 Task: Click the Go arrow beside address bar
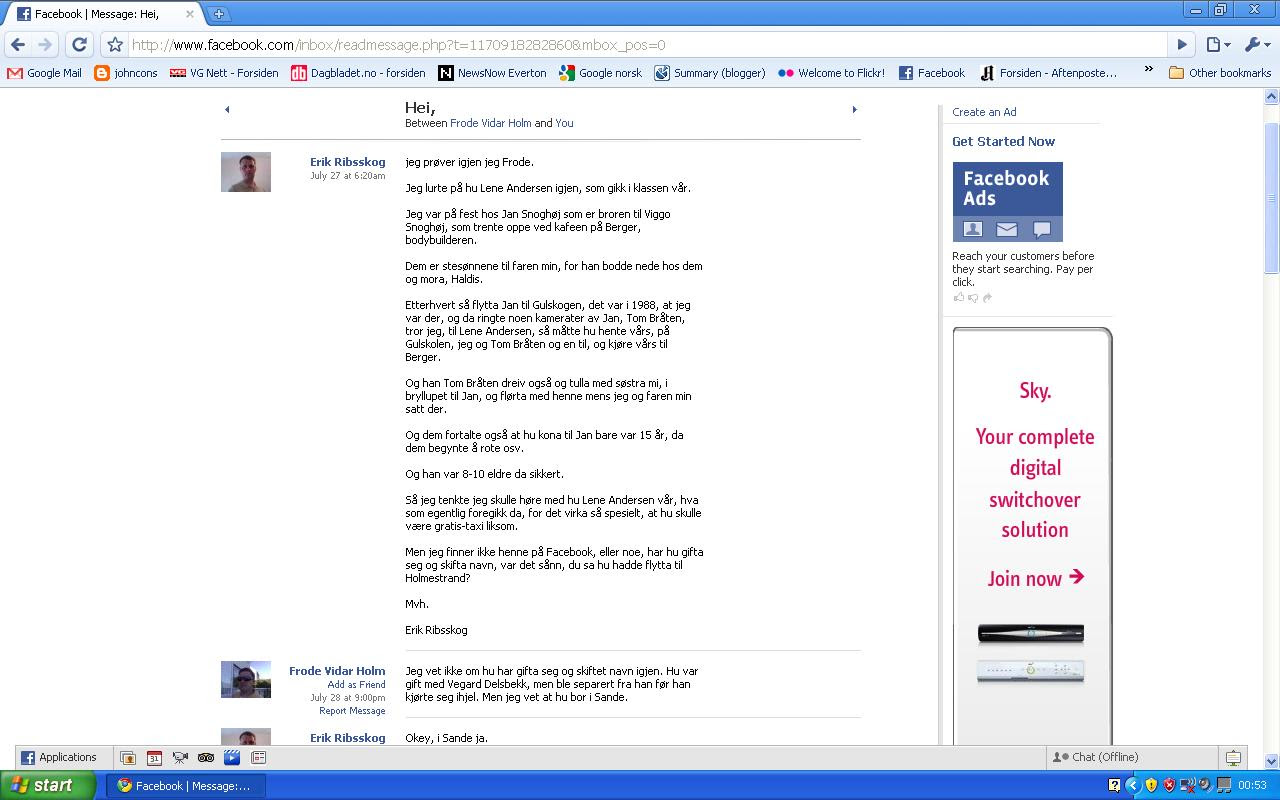pos(1182,44)
